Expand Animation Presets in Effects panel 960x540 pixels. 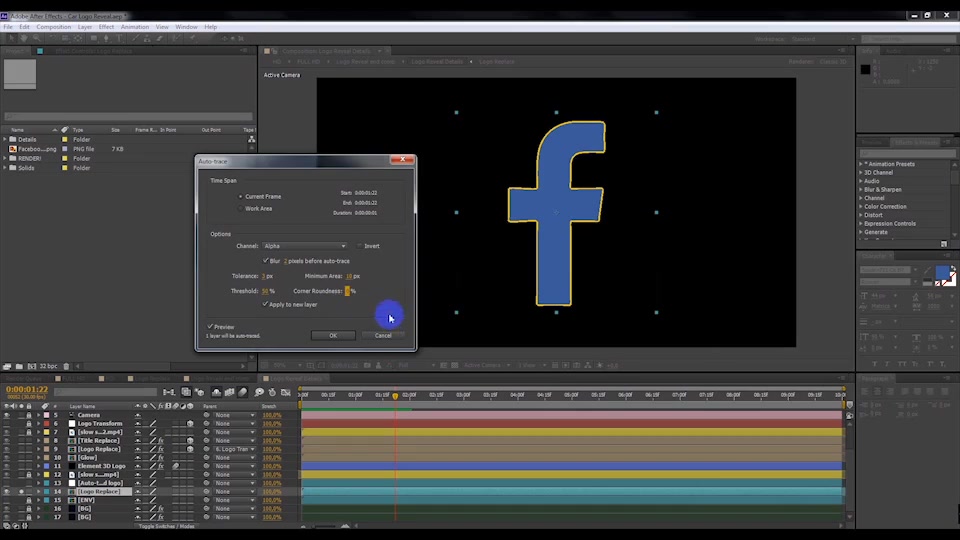861,164
